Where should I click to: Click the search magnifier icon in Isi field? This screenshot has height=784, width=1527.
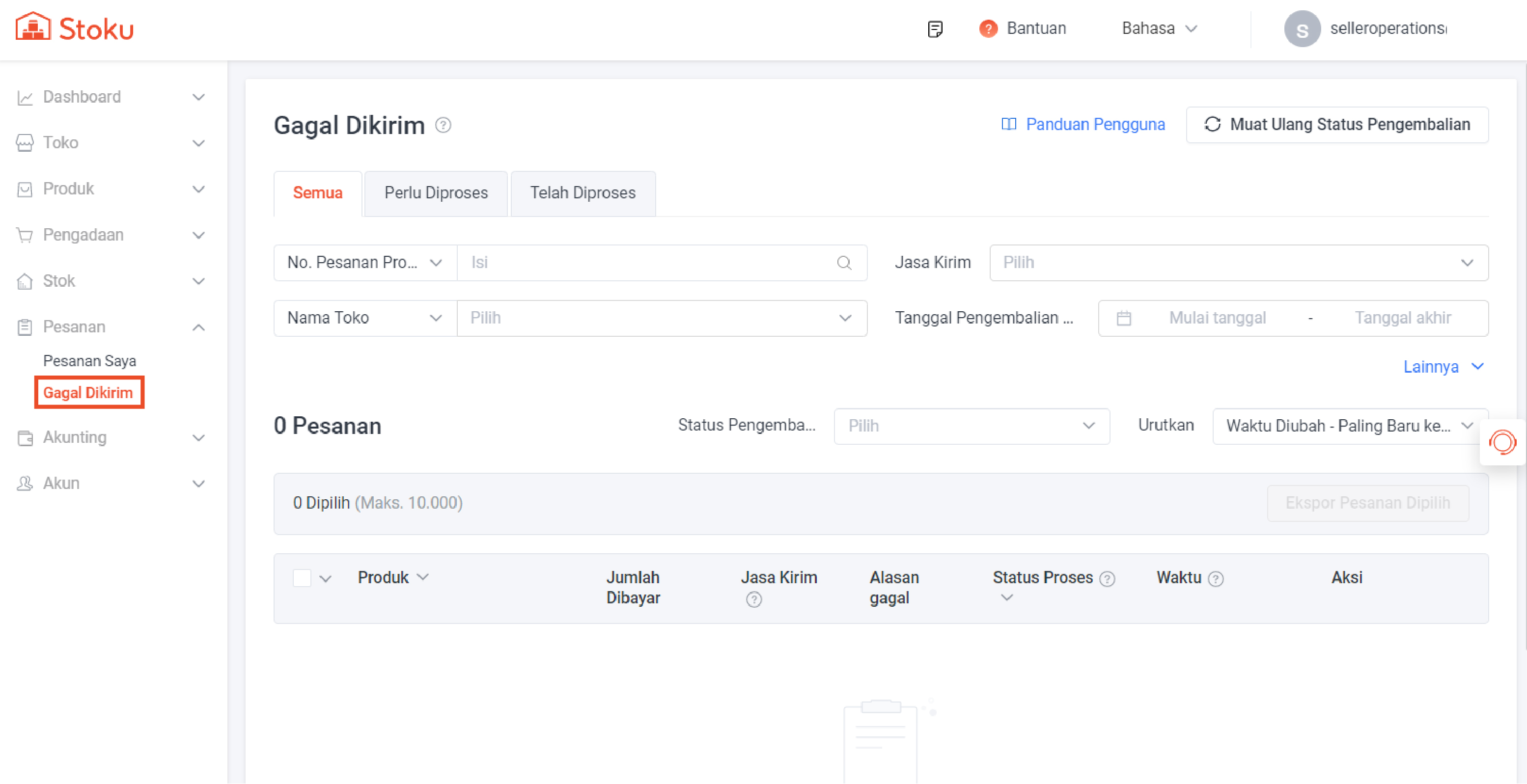[844, 263]
